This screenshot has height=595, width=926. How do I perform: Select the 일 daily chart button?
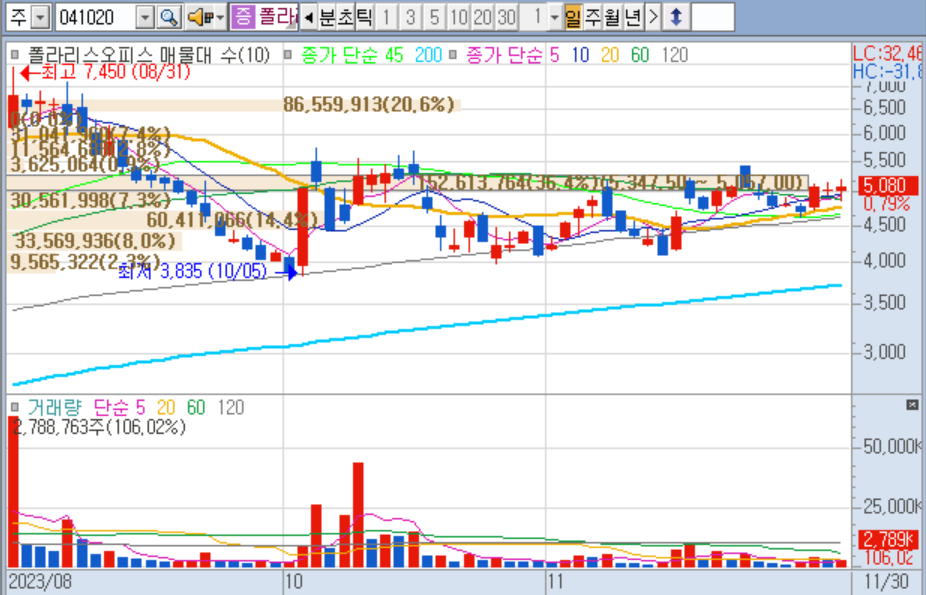(x=573, y=17)
